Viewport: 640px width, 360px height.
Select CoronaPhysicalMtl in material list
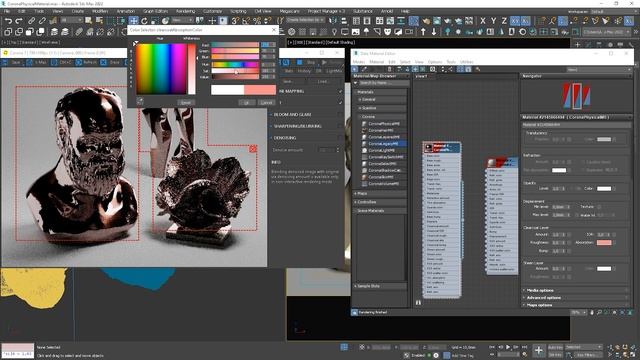pyautogui.click(x=384, y=123)
